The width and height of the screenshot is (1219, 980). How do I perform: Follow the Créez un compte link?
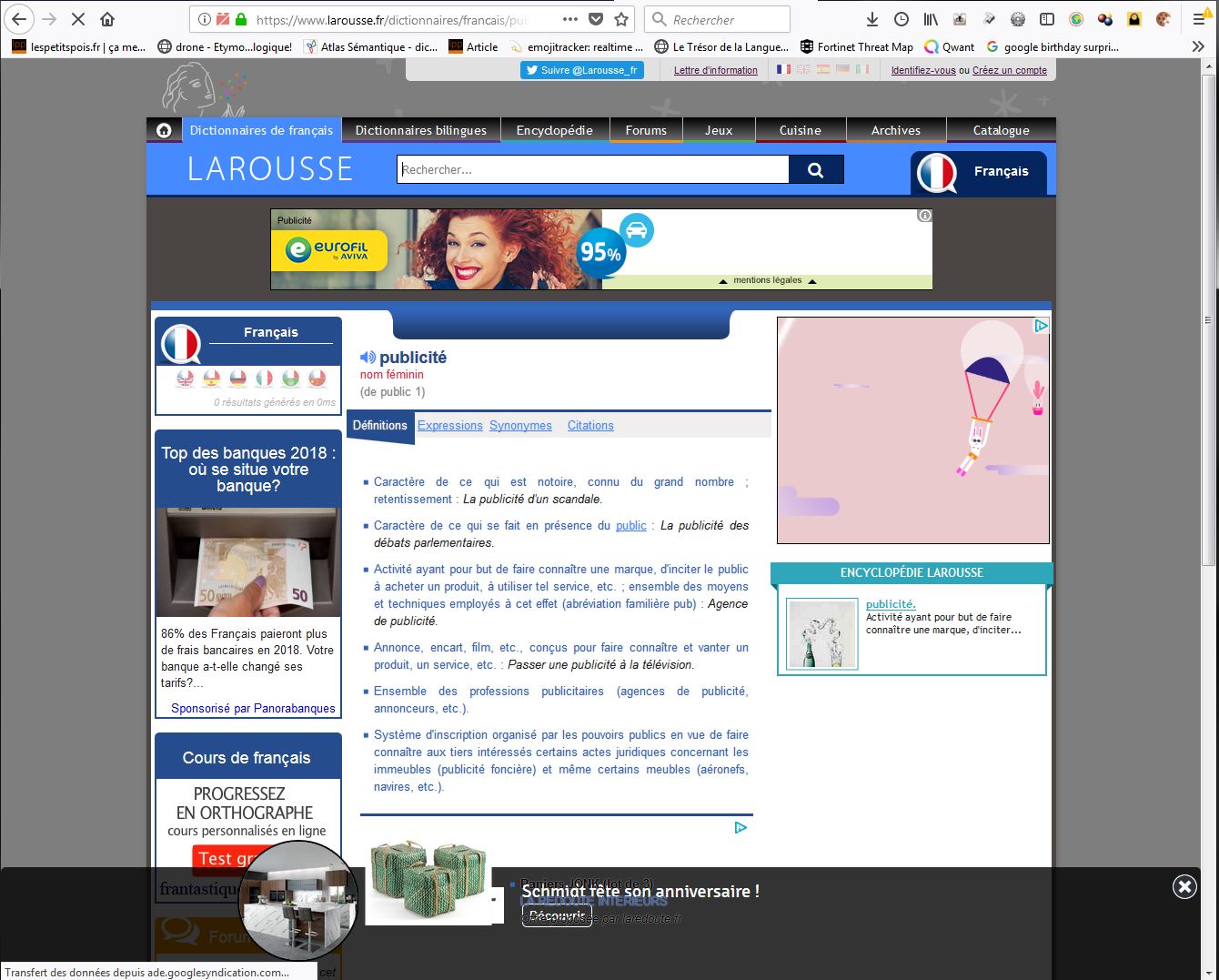tap(1009, 70)
